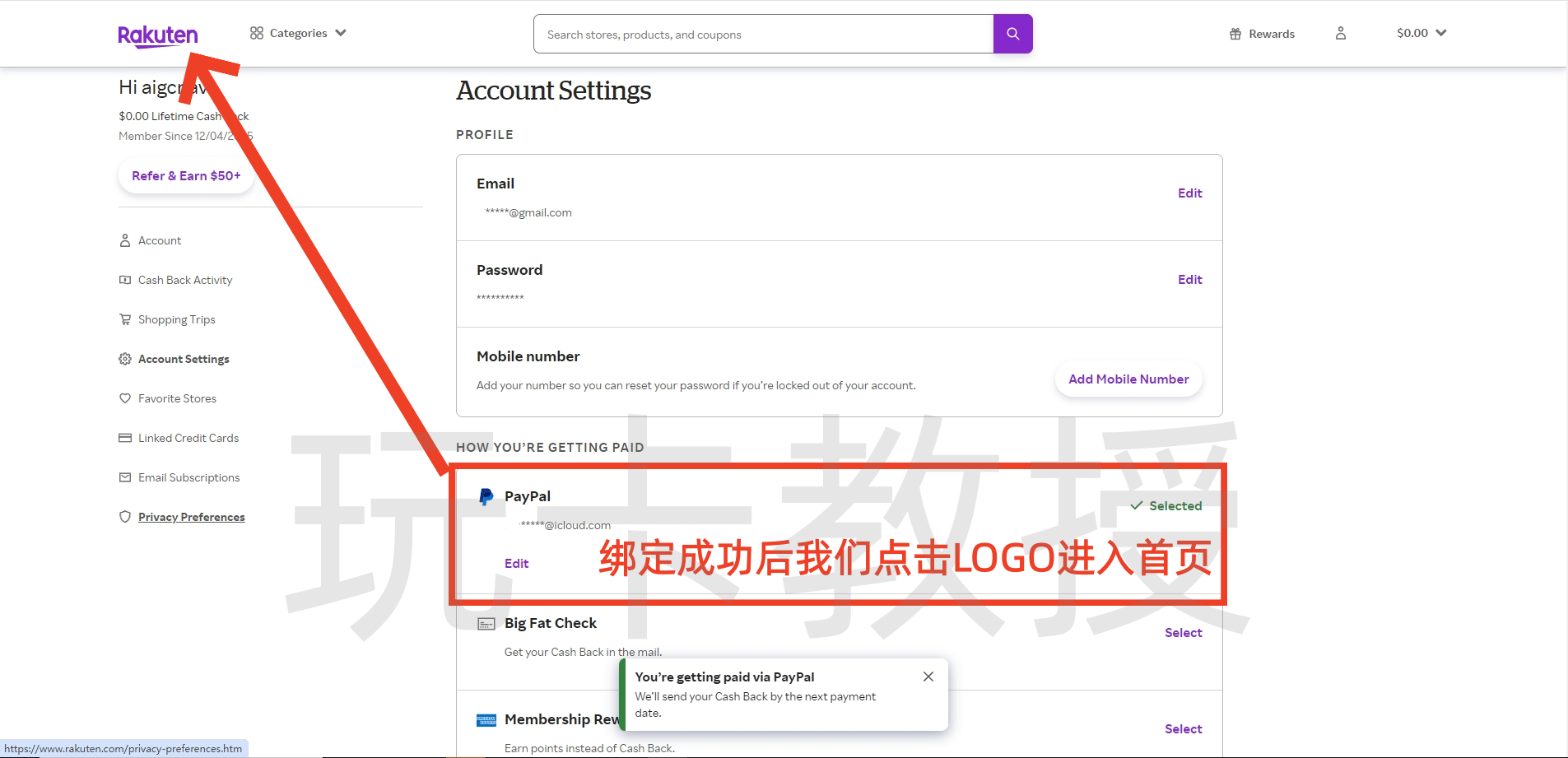Dismiss the PayPal payment notification
This screenshot has width=1568, height=758.
tap(928, 677)
